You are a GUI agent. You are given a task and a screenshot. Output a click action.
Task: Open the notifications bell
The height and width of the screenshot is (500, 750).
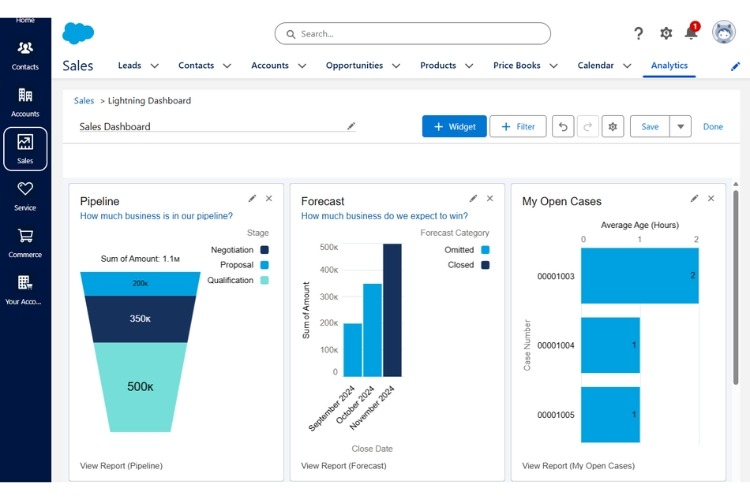691,33
